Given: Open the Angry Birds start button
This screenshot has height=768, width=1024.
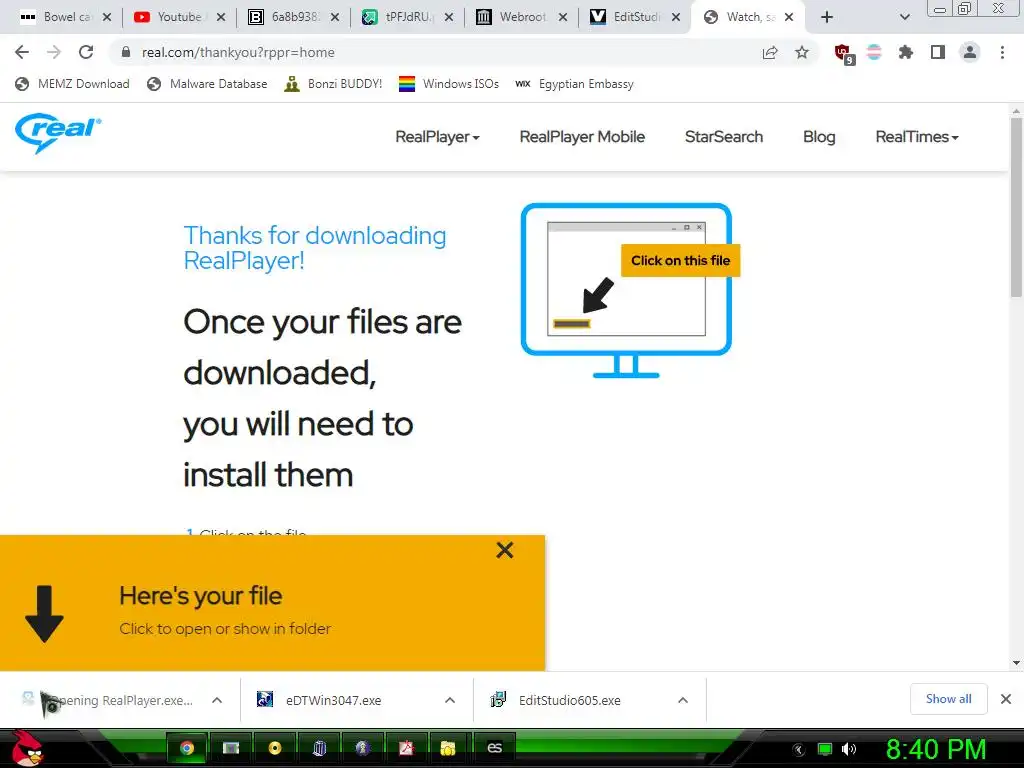Looking at the screenshot, I should point(27,748).
